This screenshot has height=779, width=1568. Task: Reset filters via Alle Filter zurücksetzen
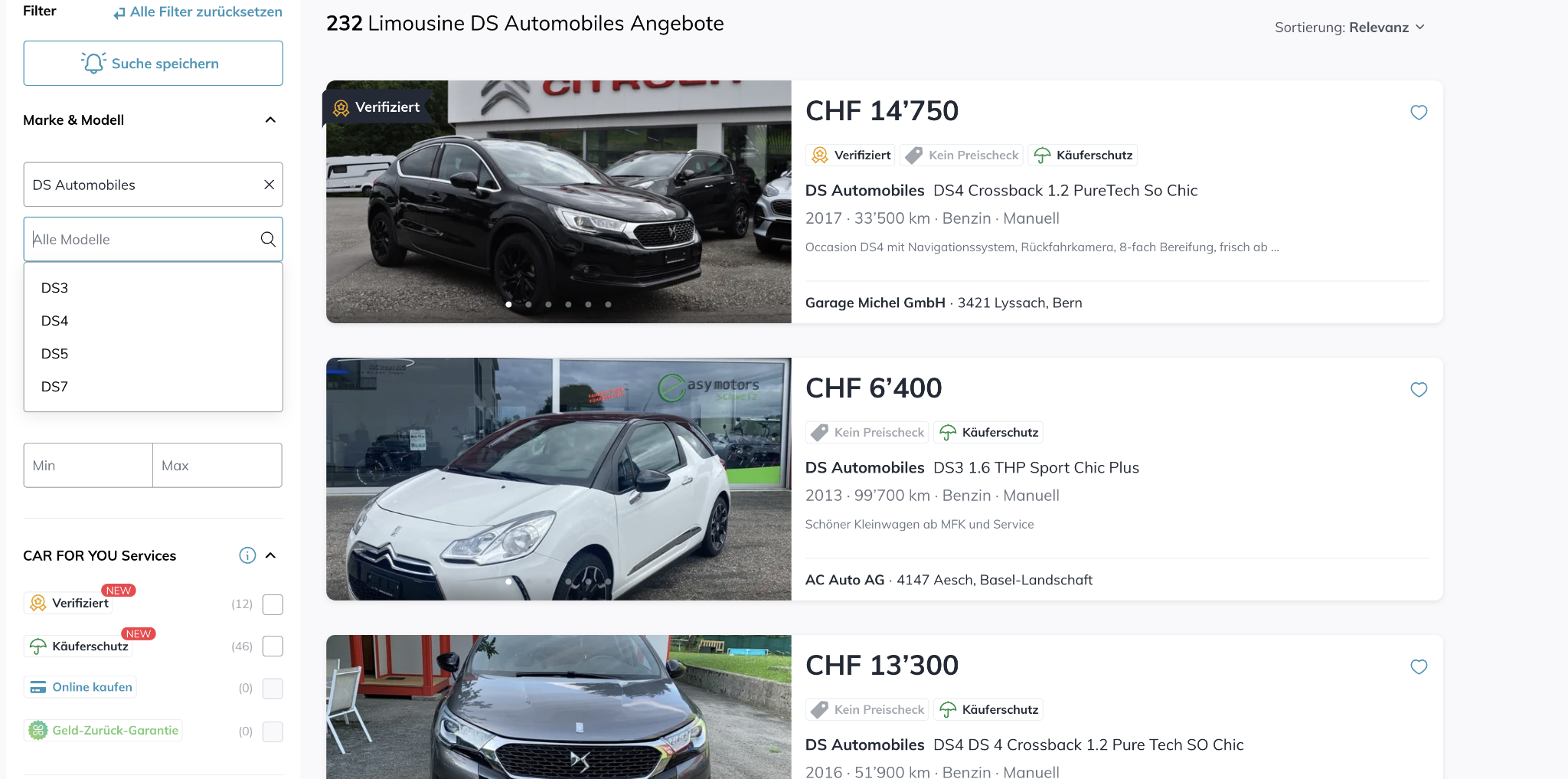click(198, 12)
